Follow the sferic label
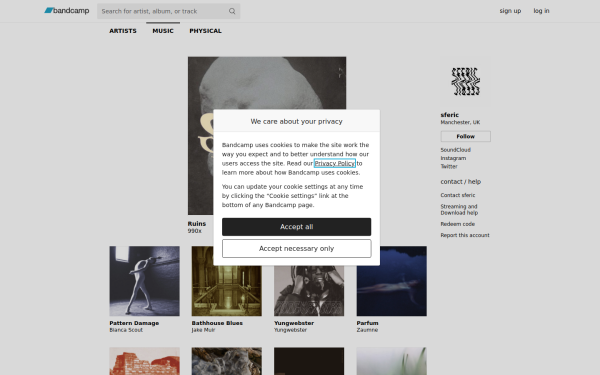 coord(465,136)
